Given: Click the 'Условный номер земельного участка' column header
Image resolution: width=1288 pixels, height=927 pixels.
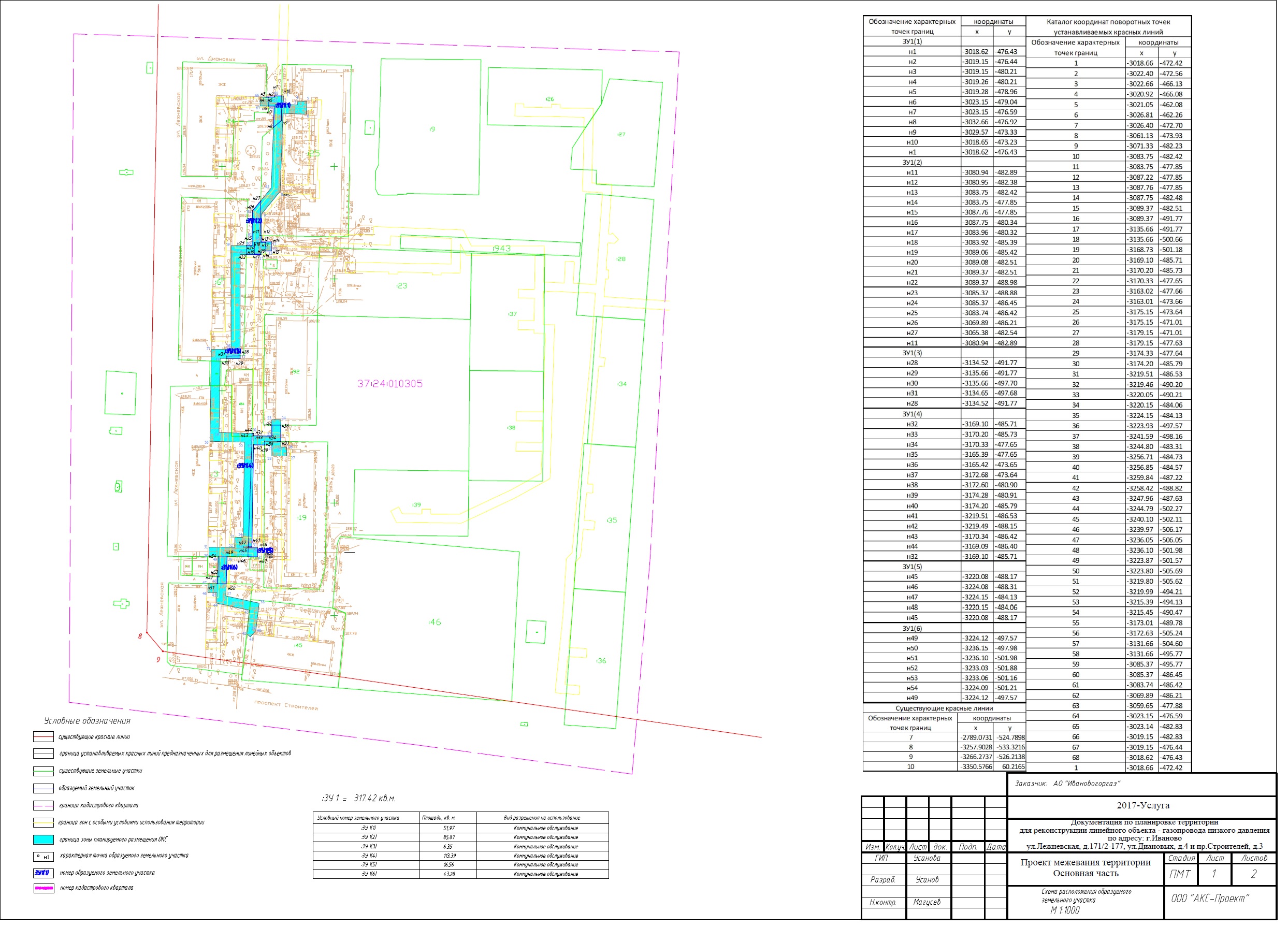Looking at the screenshot, I should point(358,818).
